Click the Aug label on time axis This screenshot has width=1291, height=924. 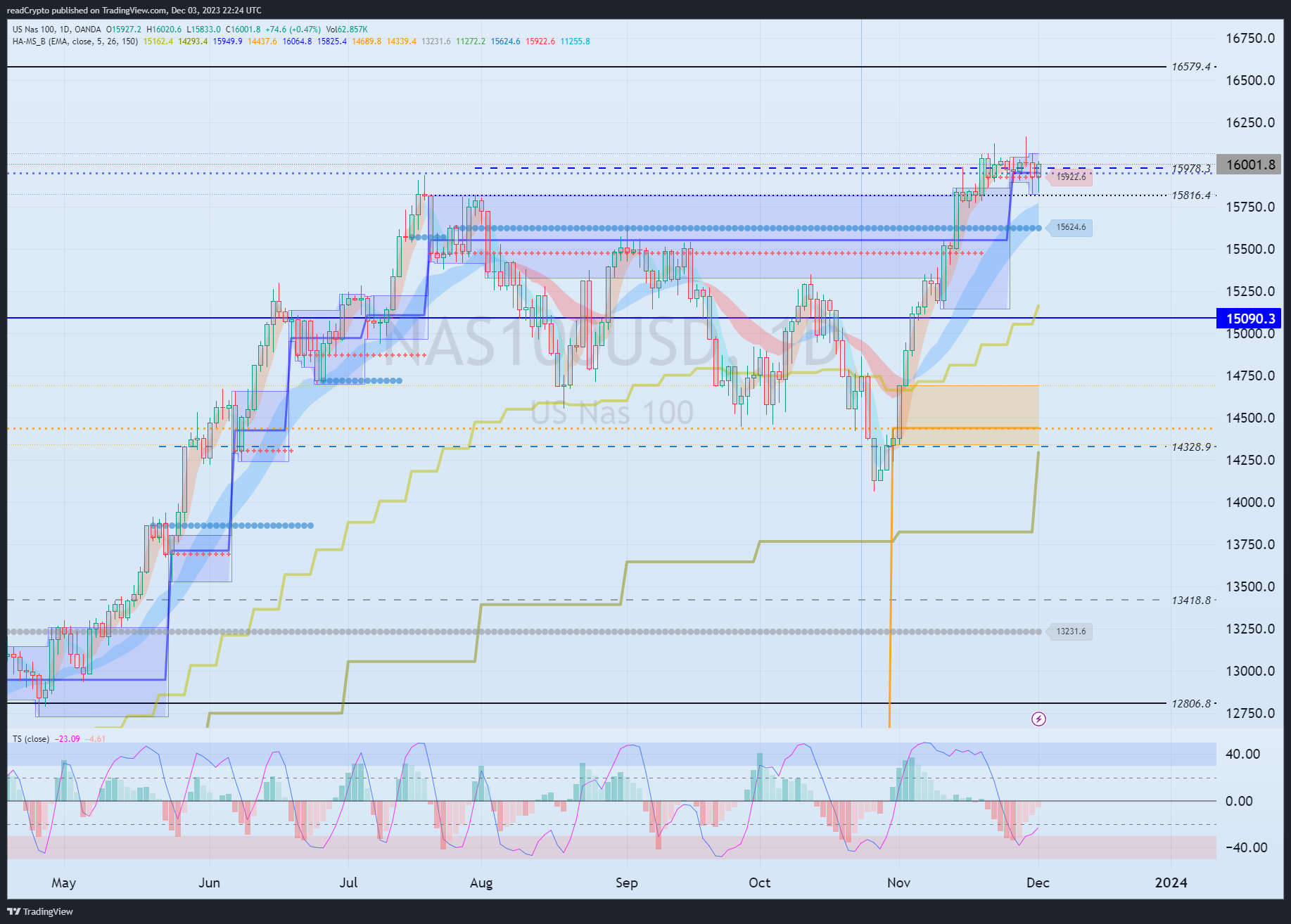tap(481, 883)
